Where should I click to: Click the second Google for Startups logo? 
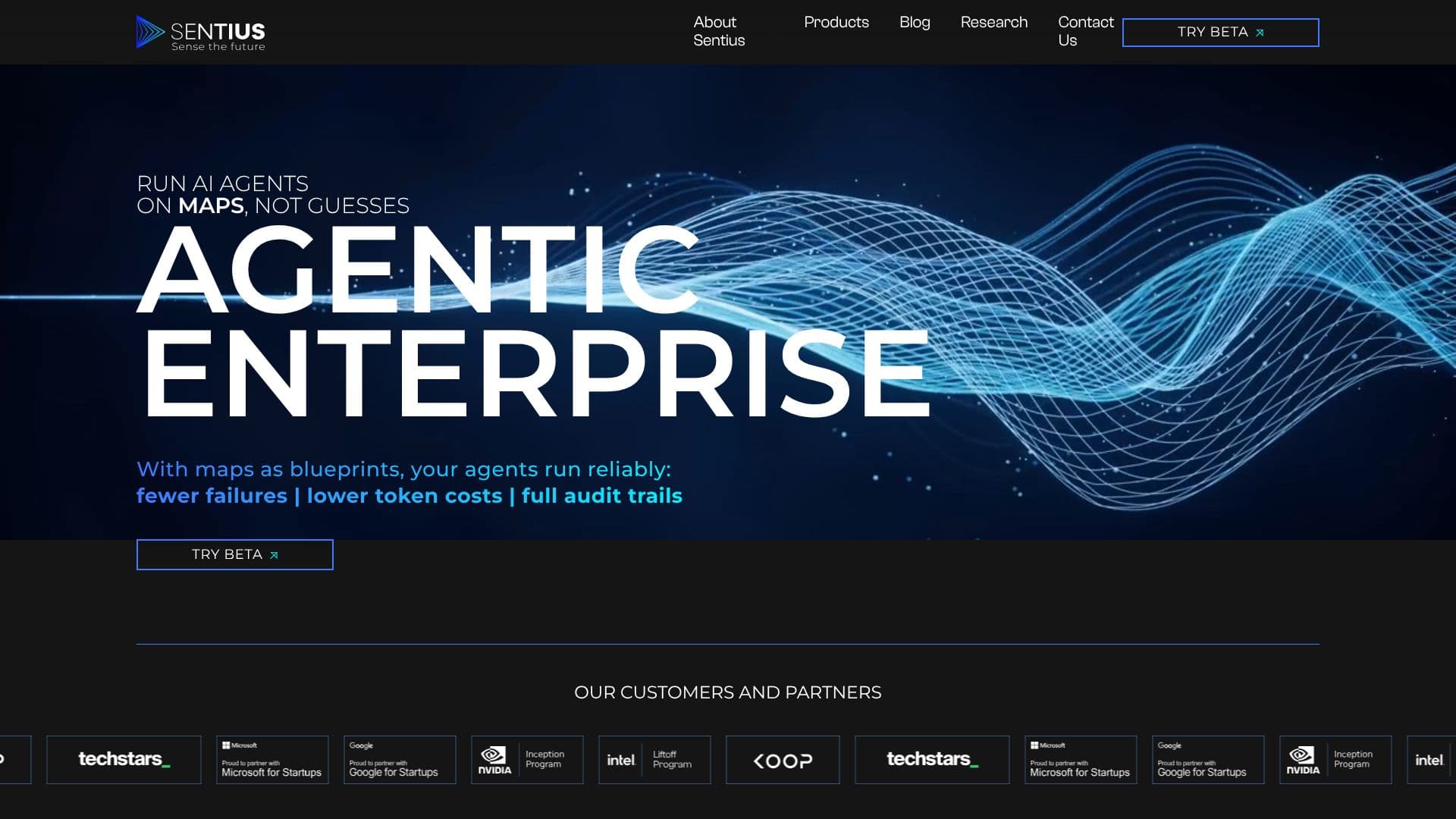(1208, 760)
